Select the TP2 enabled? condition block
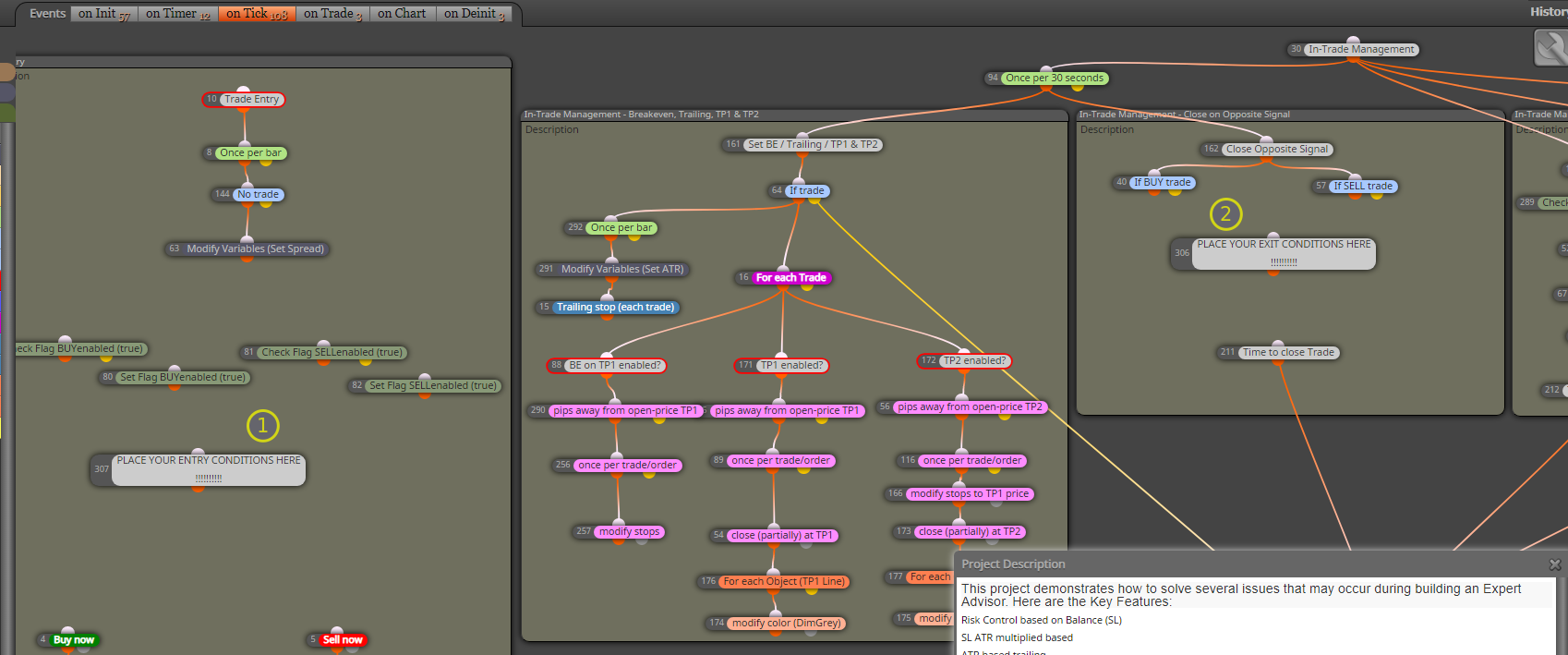The width and height of the screenshot is (1568, 655). (974, 360)
